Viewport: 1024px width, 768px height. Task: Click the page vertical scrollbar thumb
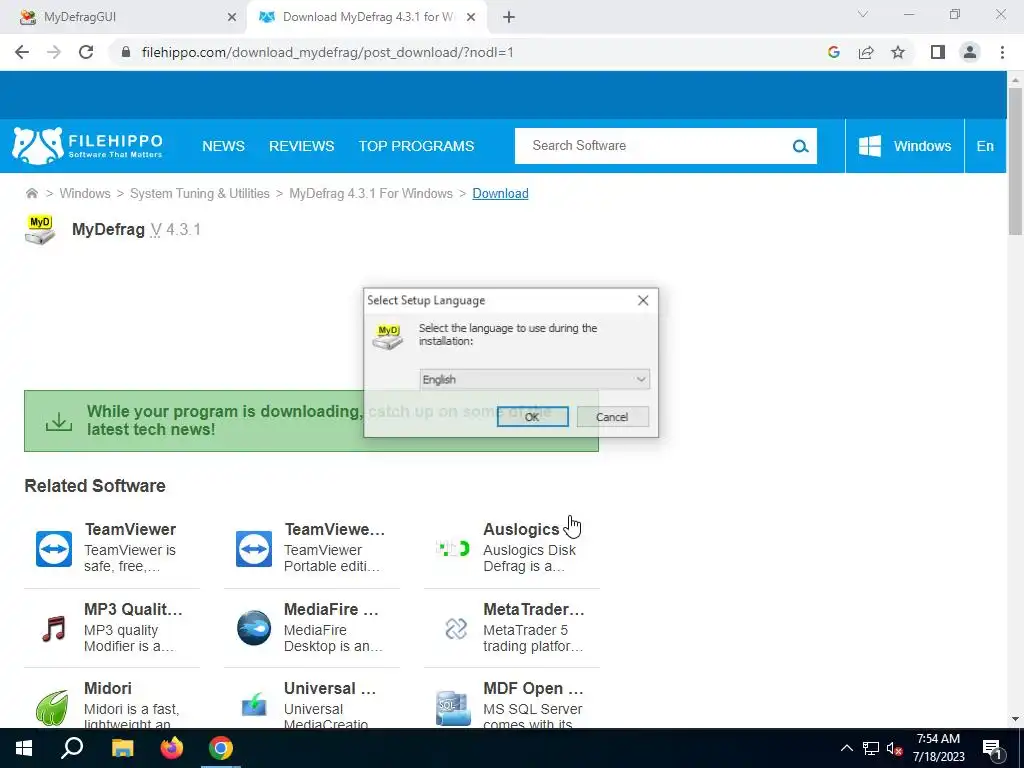(1015, 161)
